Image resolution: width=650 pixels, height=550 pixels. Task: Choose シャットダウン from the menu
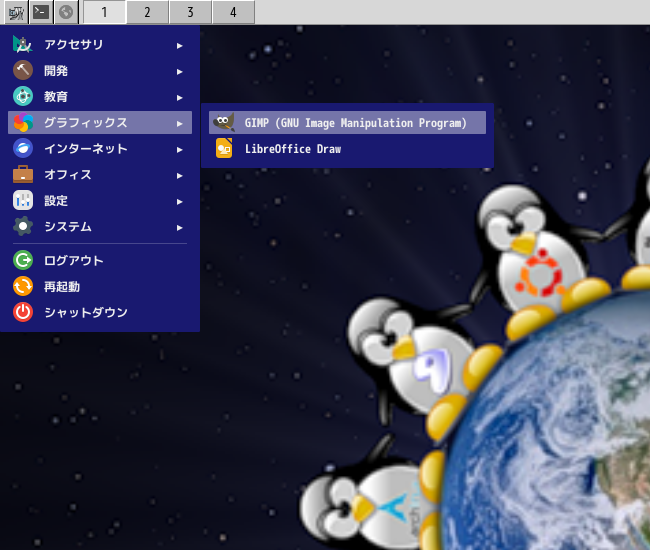click(x=100, y=312)
